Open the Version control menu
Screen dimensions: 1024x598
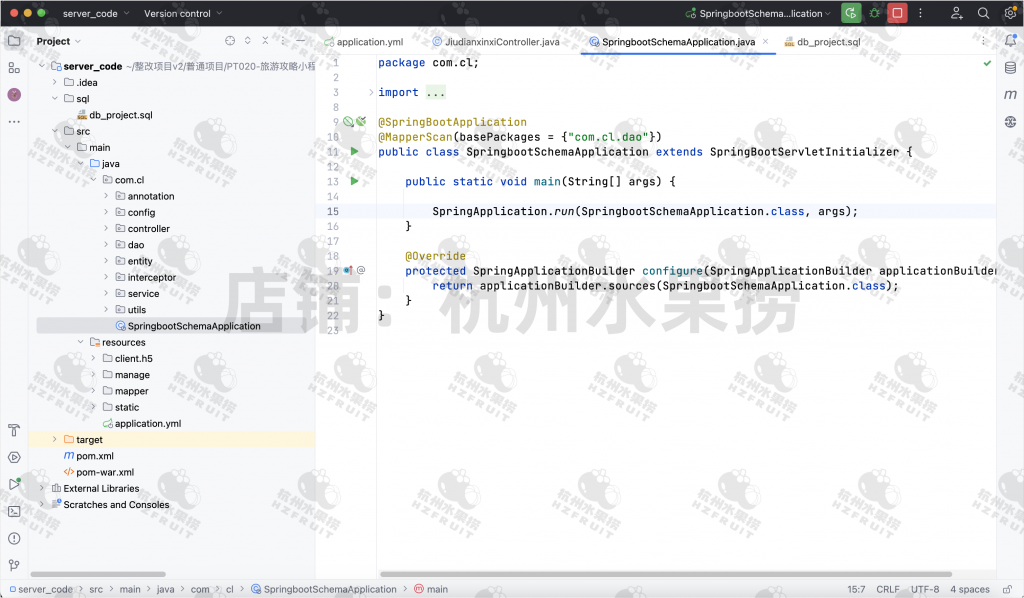182,13
